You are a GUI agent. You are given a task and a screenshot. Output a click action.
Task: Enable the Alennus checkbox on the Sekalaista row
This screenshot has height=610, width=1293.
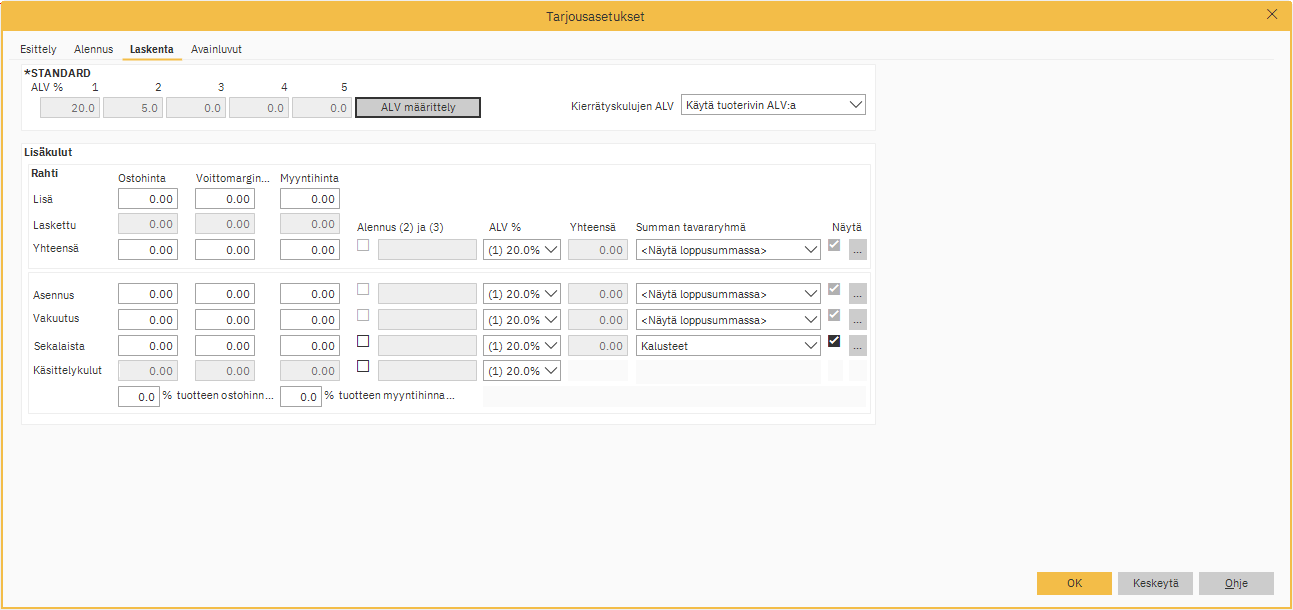pyautogui.click(x=362, y=341)
